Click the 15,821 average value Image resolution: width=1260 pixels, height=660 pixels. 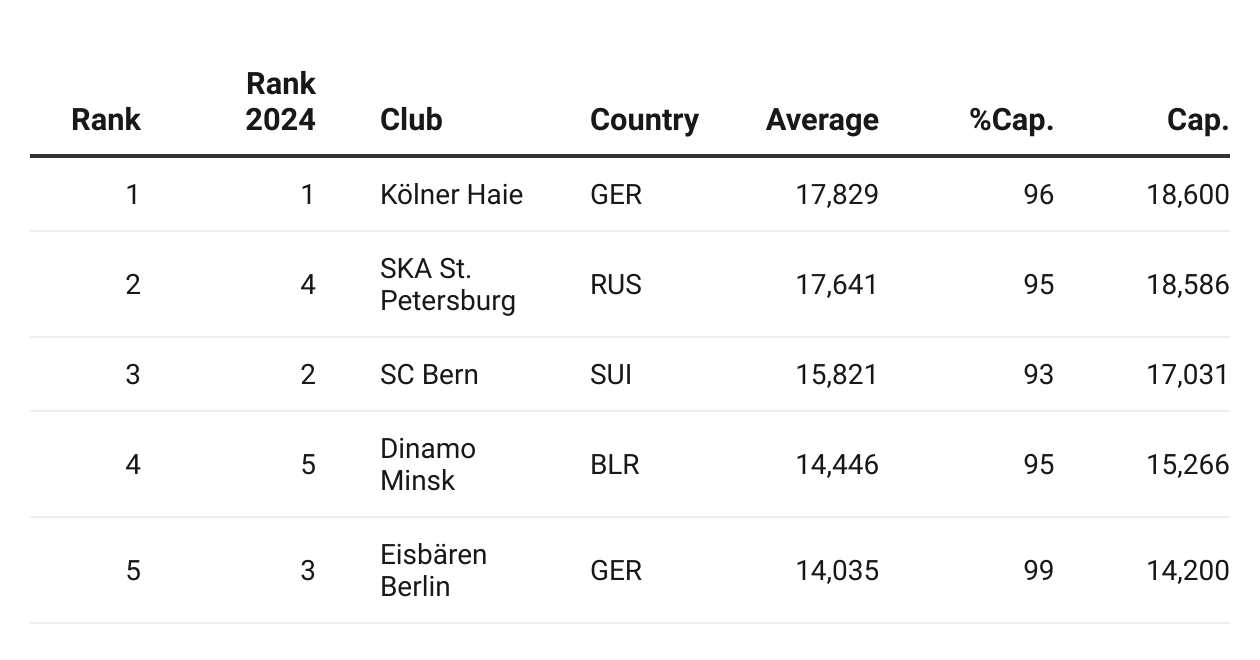coord(837,375)
